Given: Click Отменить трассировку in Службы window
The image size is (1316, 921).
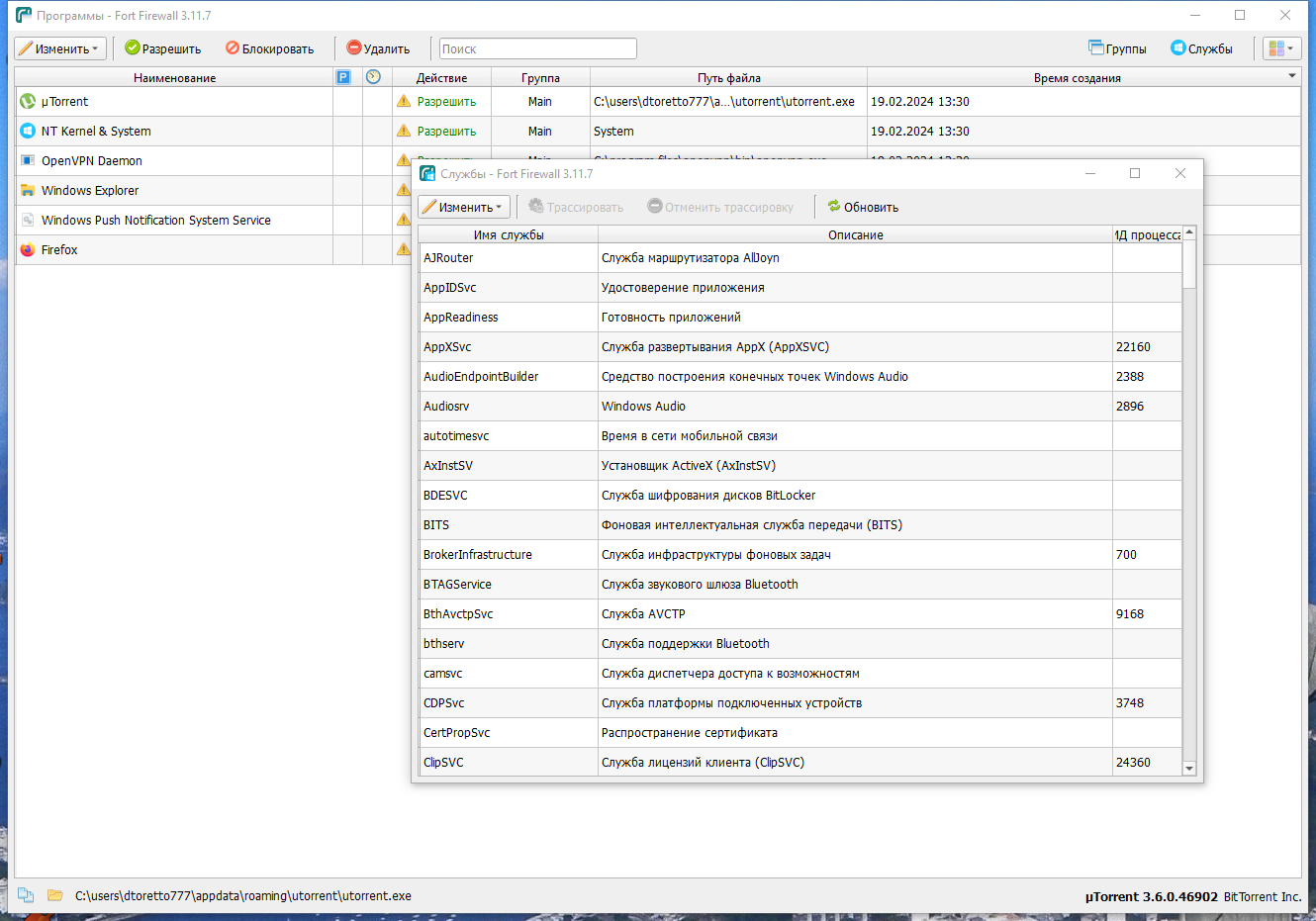Looking at the screenshot, I should (720, 207).
